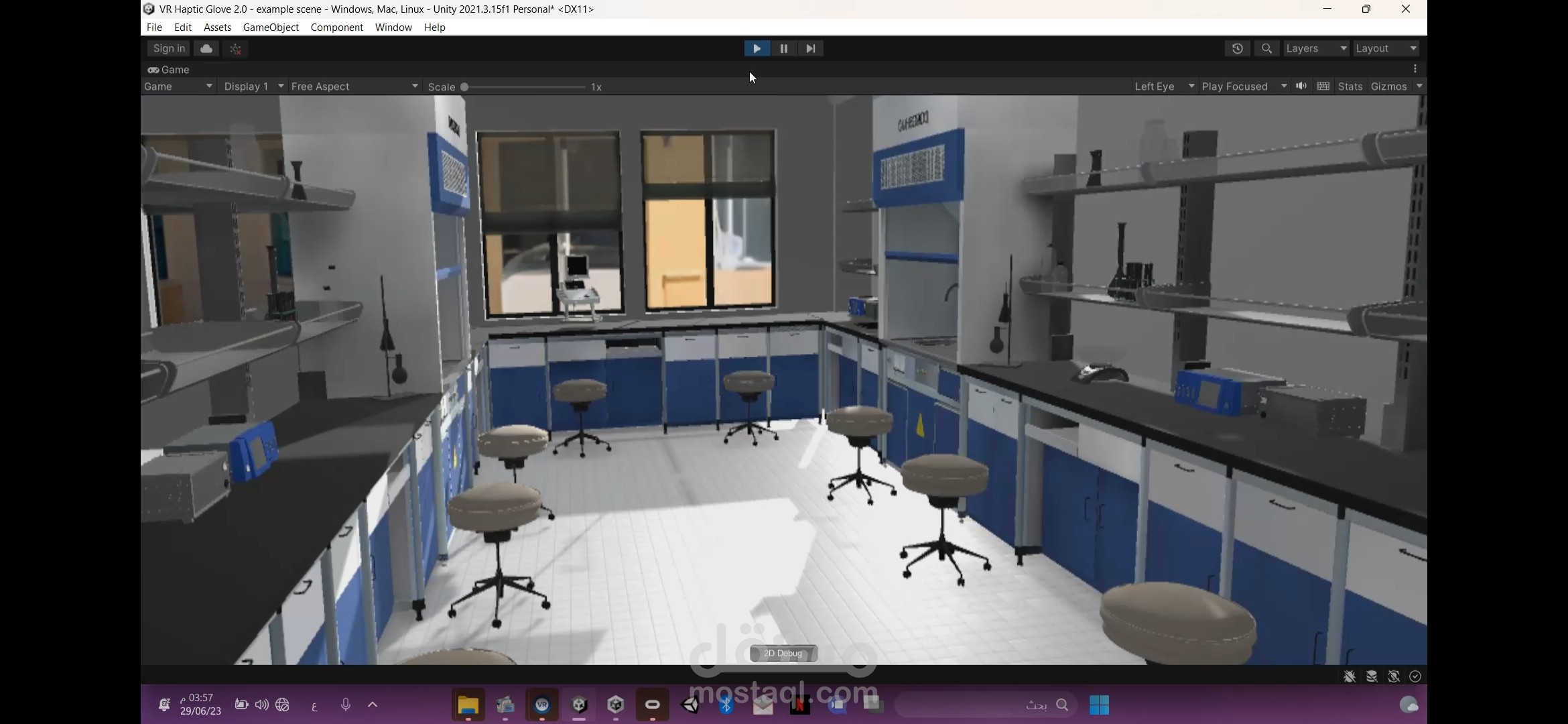The width and height of the screenshot is (1568, 724).
Task: Expand the Layout dropdown
Action: pyautogui.click(x=1386, y=48)
